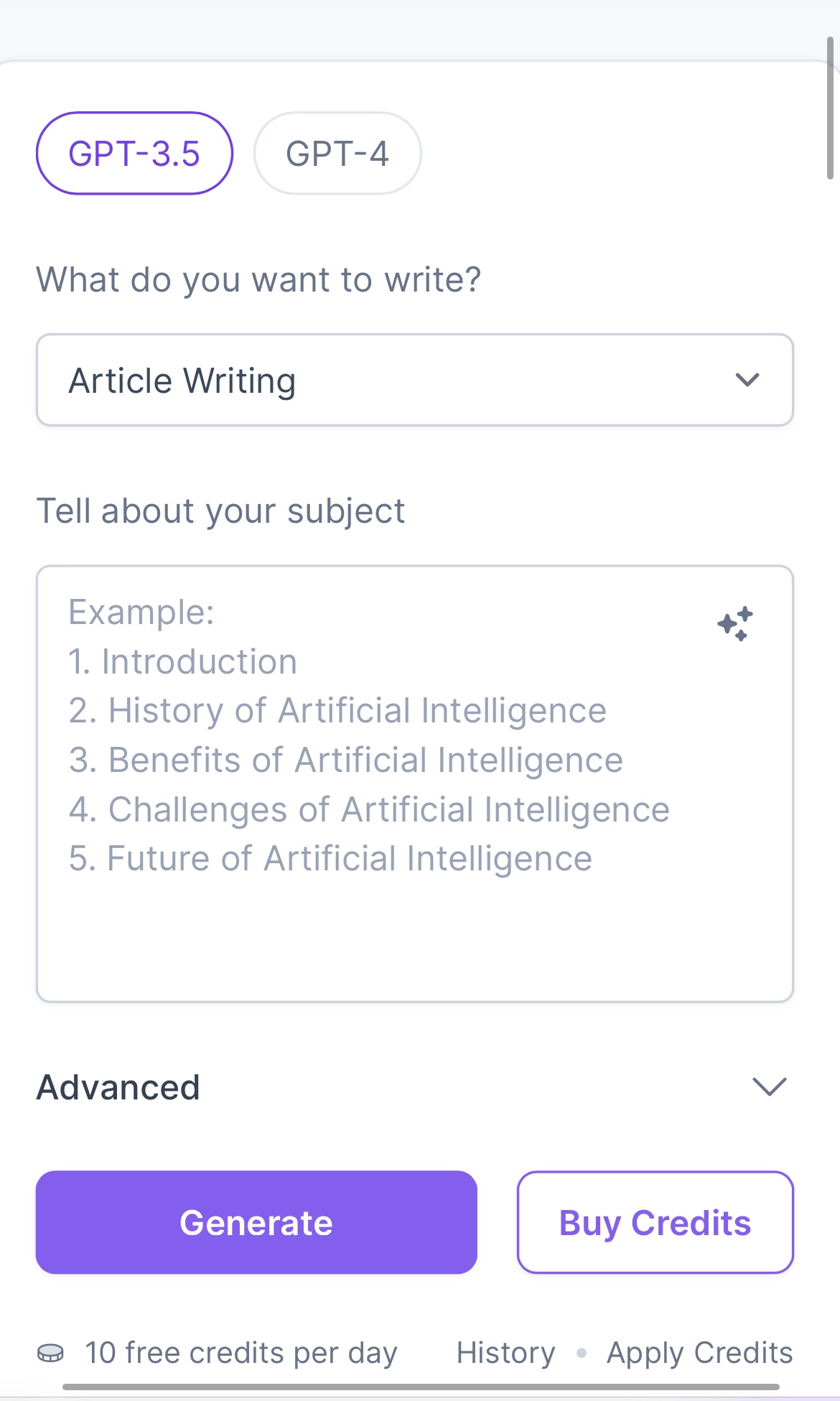The width and height of the screenshot is (840, 1401).
Task: Click the "What do you want to write?" label
Action: click(258, 279)
